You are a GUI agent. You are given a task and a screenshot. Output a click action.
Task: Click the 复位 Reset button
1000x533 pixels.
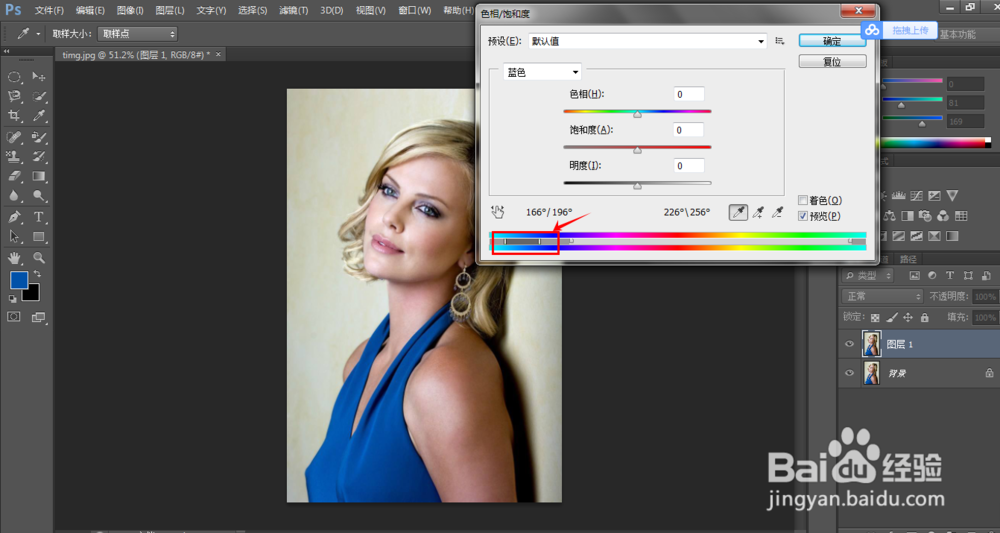click(x=832, y=62)
